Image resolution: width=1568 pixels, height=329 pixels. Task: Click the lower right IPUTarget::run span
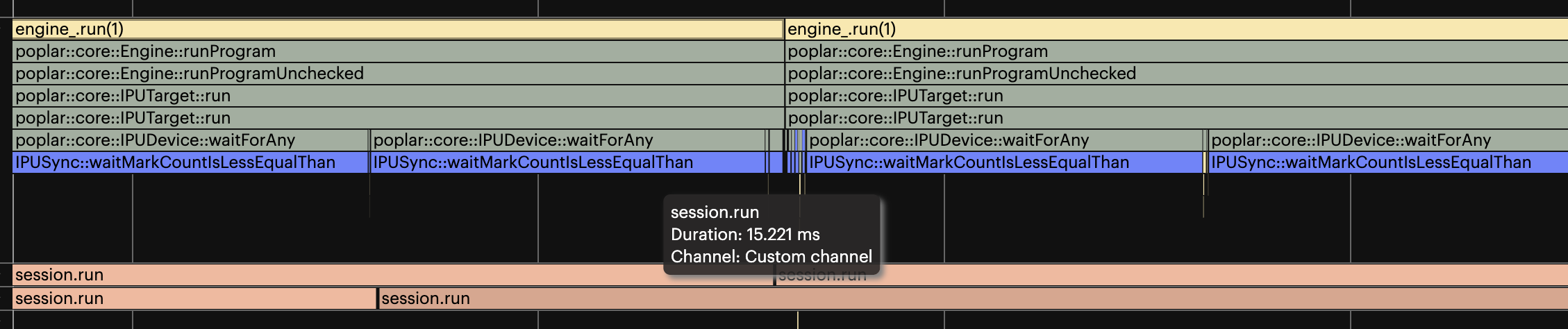[x=1176, y=118]
